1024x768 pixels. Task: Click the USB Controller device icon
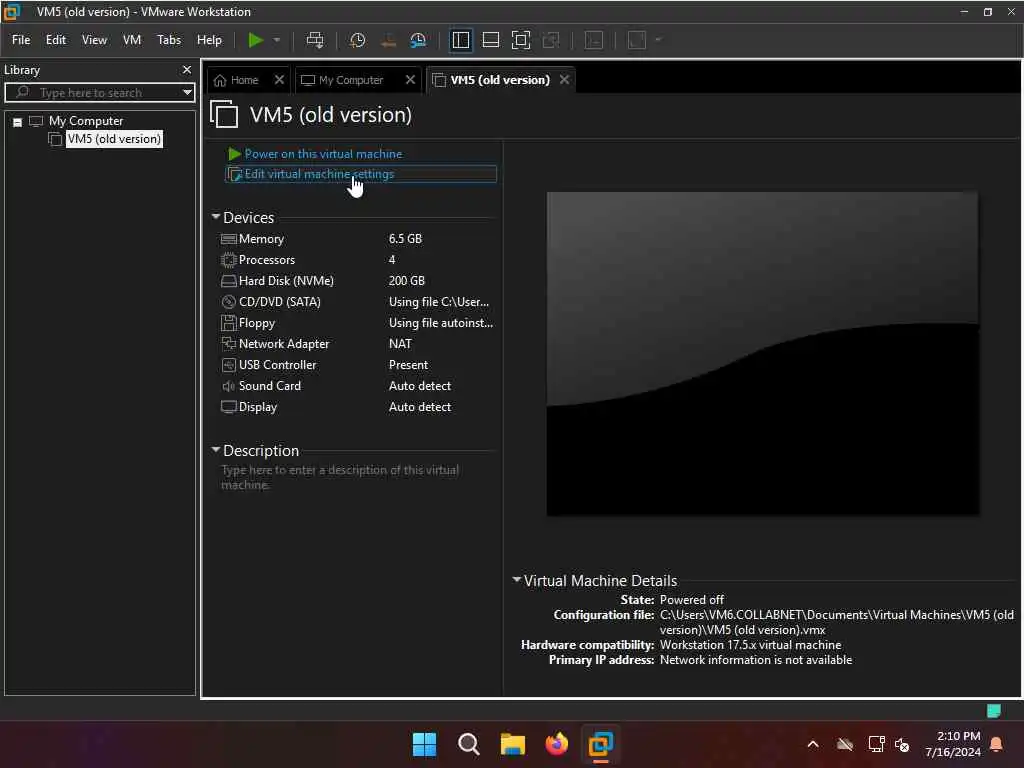(229, 364)
